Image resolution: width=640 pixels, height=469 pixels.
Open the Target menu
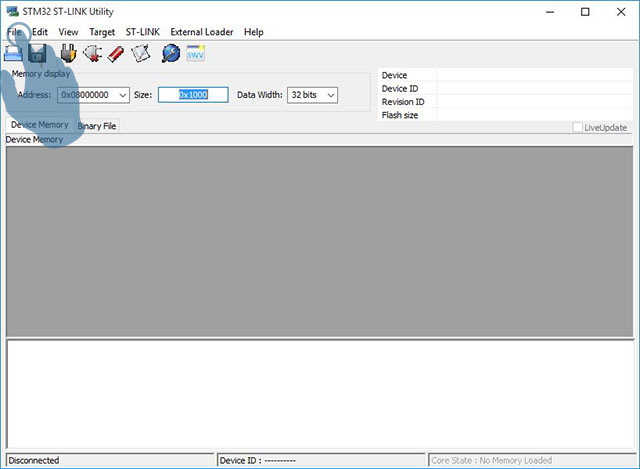point(101,32)
